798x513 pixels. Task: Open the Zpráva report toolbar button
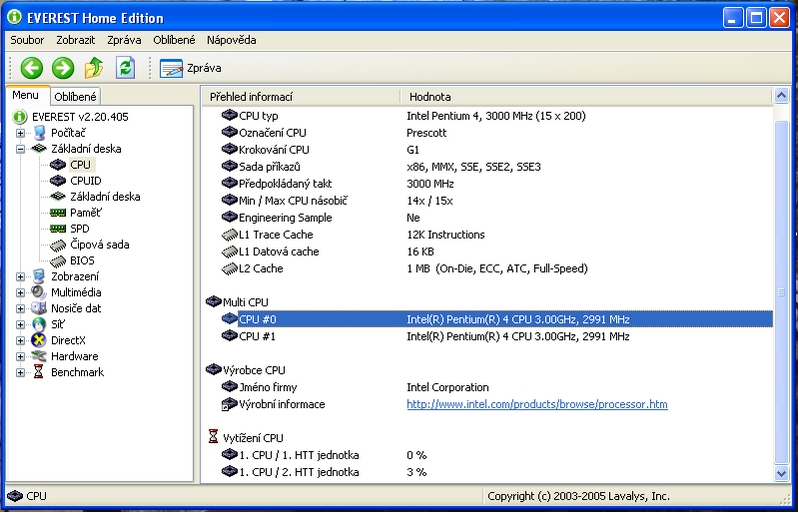[x=191, y=68]
